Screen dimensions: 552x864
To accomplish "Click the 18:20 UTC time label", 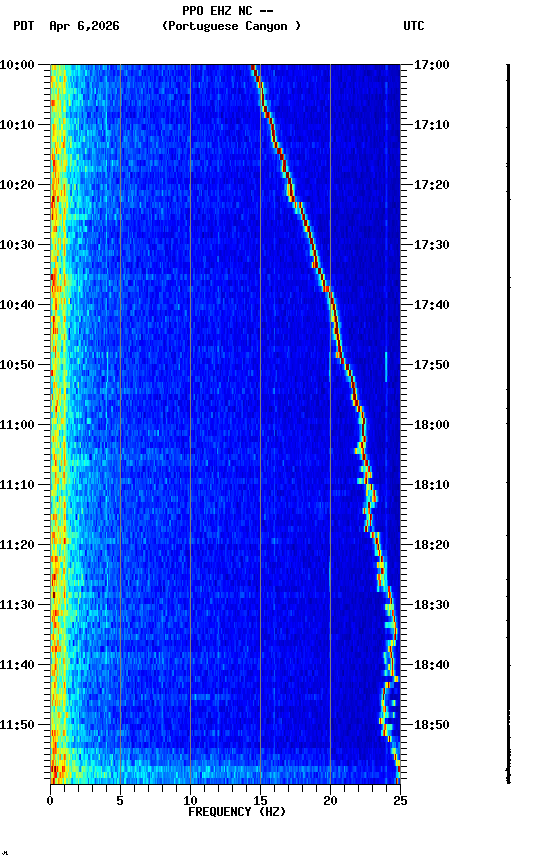I will (432, 546).
